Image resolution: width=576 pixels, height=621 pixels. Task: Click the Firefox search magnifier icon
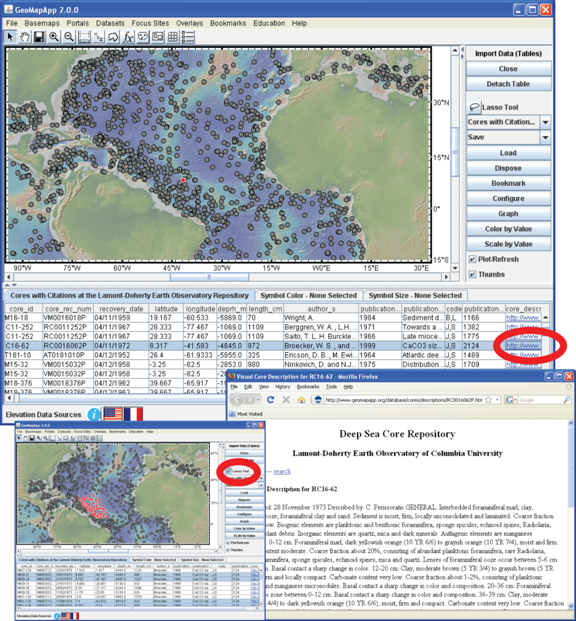click(567, 400)
